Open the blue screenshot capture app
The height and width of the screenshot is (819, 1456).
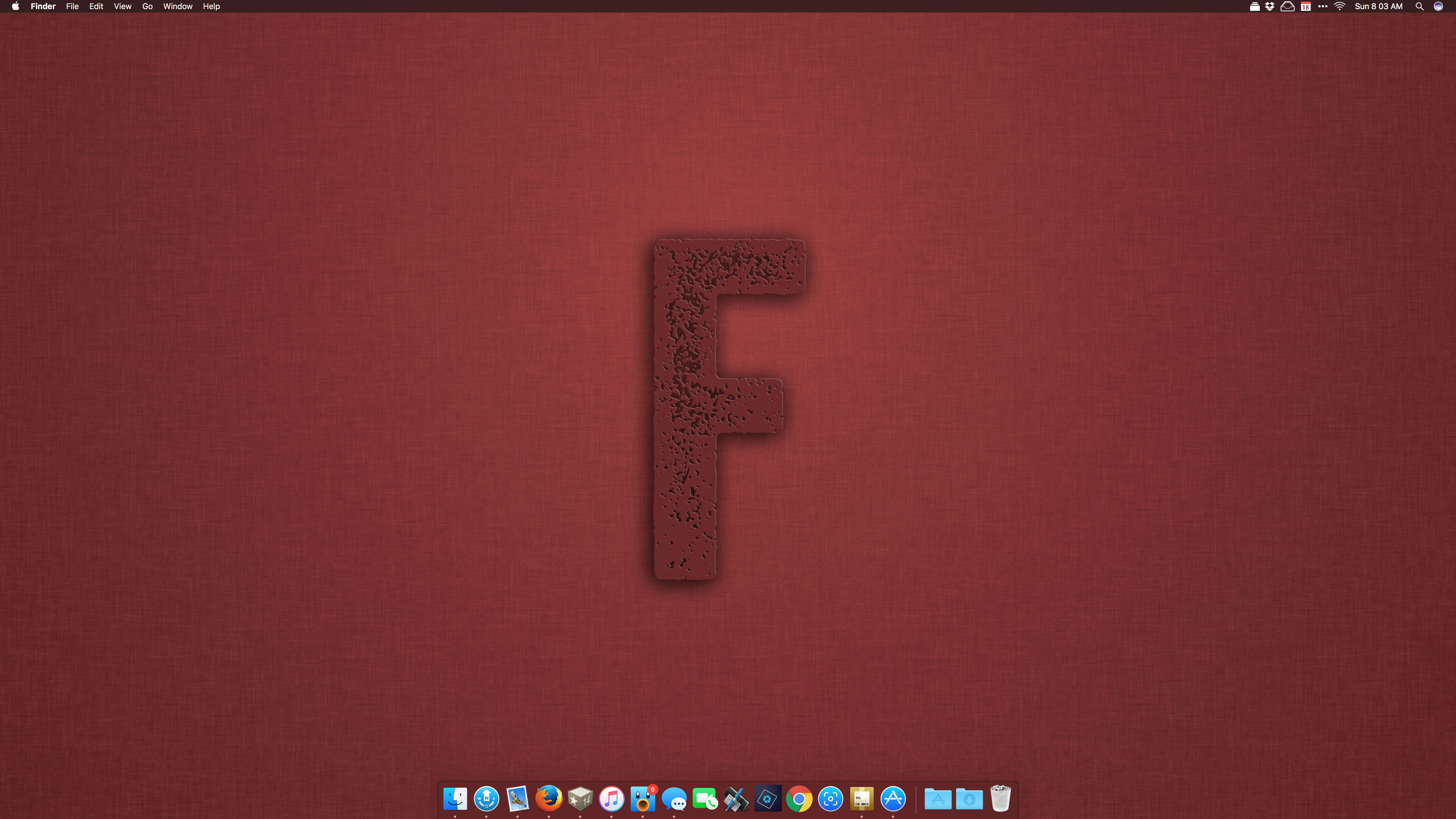point(830,799)
